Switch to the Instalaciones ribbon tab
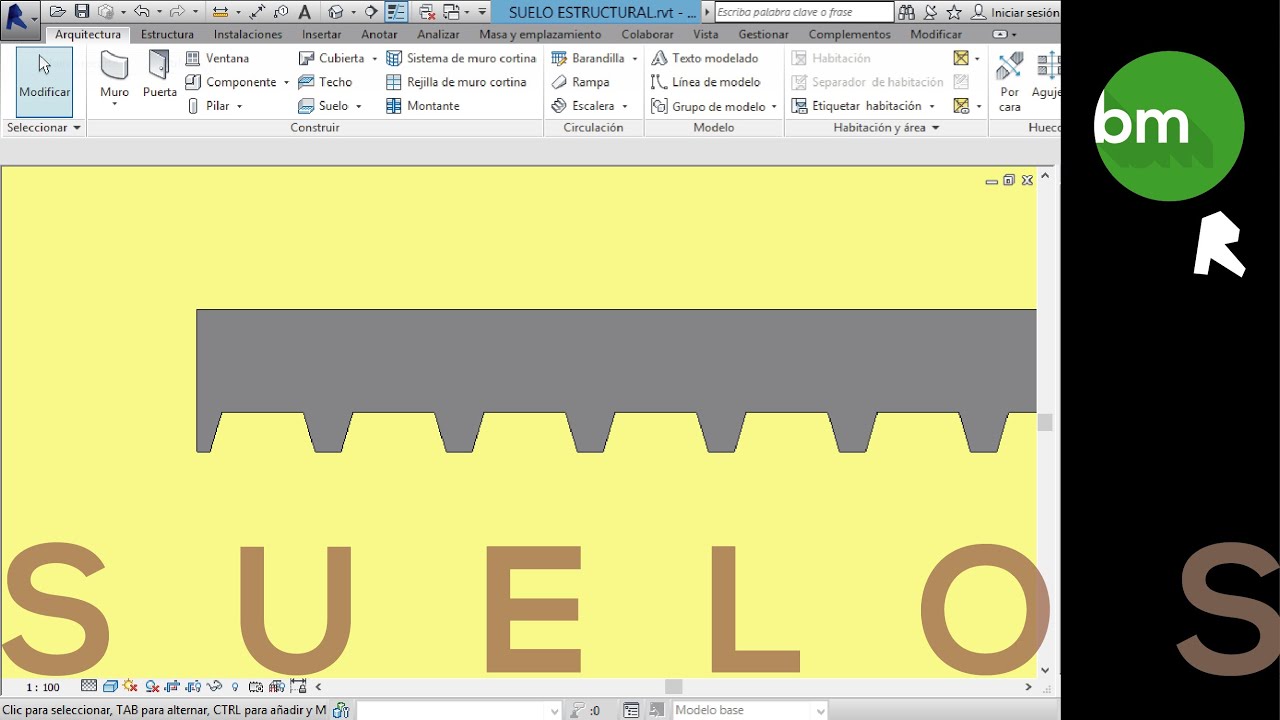The width and height of the screenshot is (1280, 720). click(x=248, y=34)
